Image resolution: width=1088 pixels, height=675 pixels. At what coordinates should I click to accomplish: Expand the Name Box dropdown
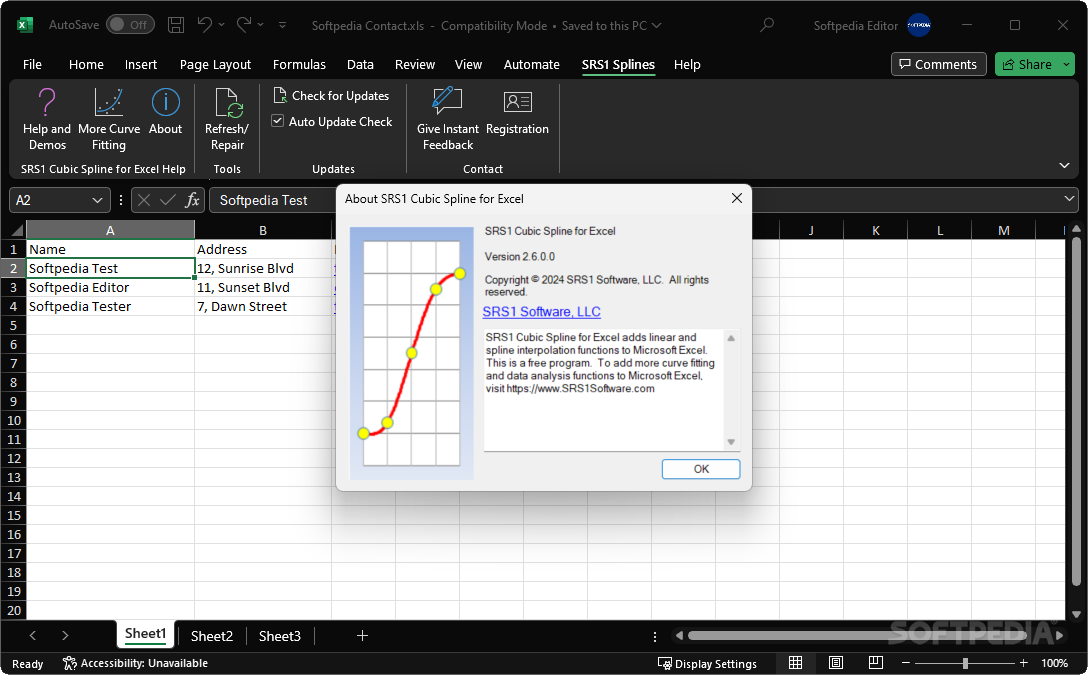pos(96,200)
